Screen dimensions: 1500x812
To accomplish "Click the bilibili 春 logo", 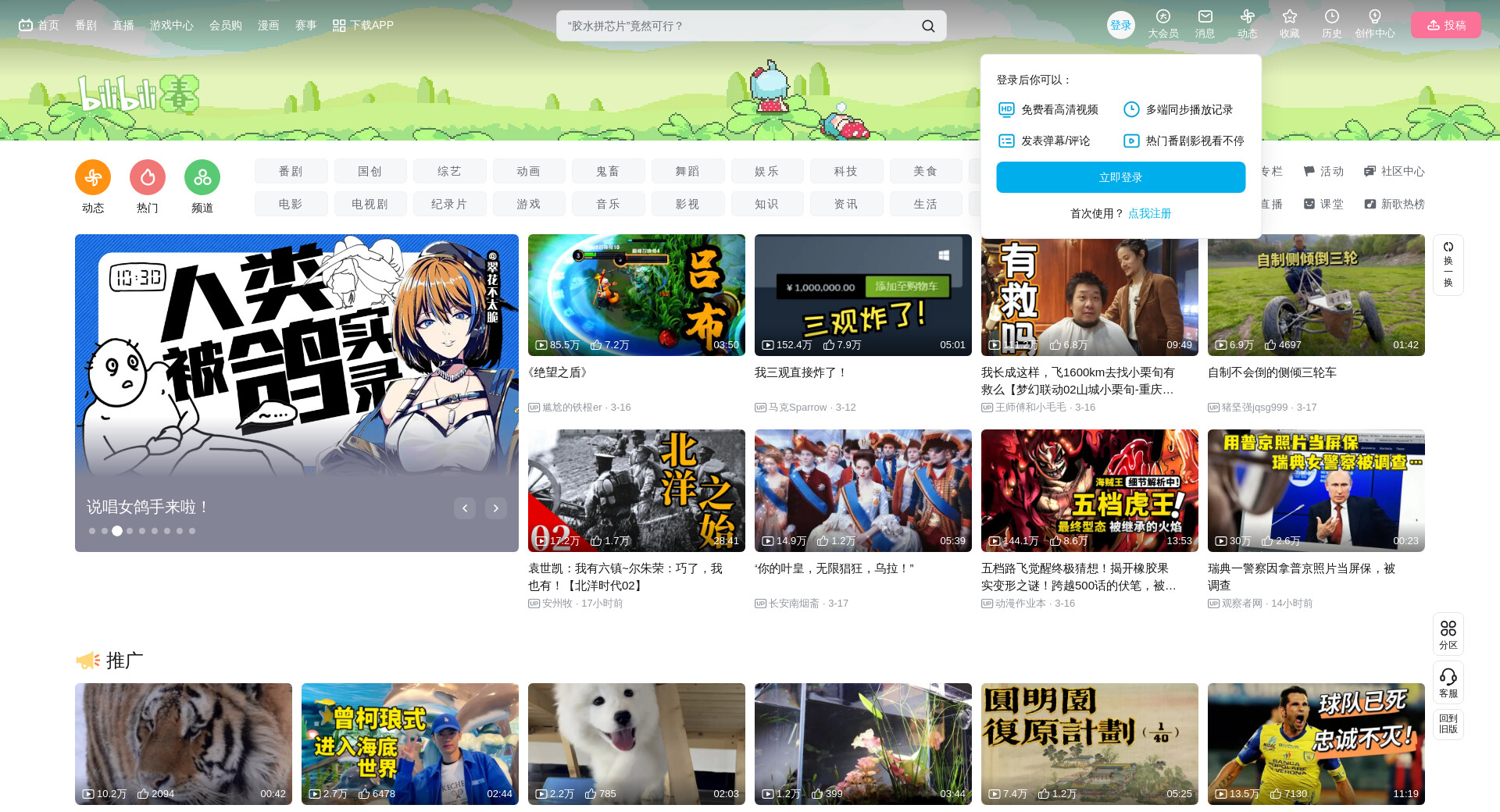I will coord(138,94).
